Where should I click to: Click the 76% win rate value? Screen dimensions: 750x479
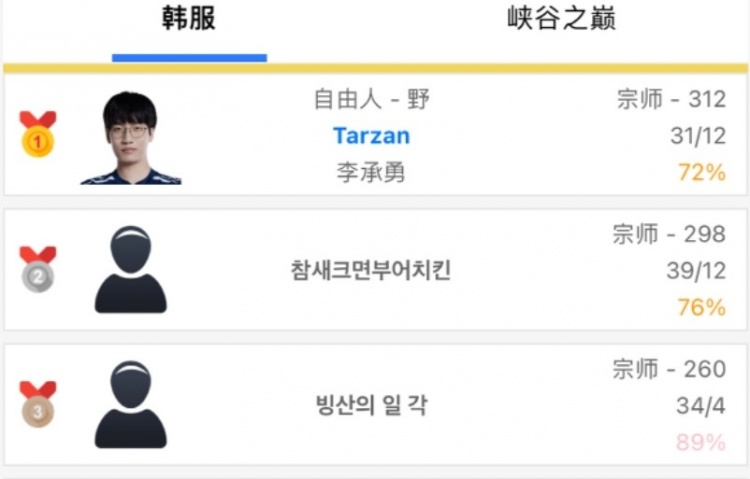point(702,307)
